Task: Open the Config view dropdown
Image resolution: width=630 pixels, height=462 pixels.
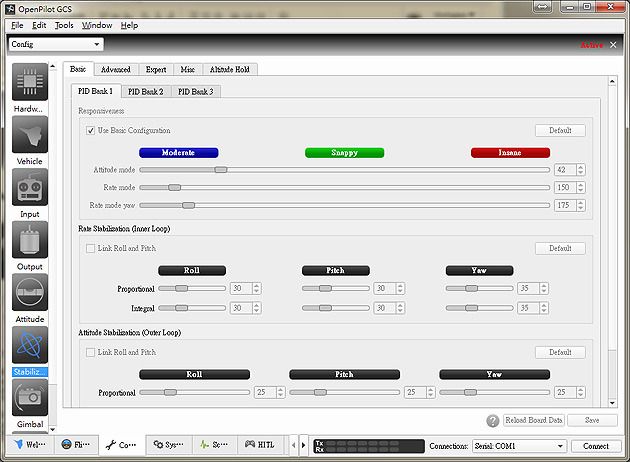Action: click(56, 44)
